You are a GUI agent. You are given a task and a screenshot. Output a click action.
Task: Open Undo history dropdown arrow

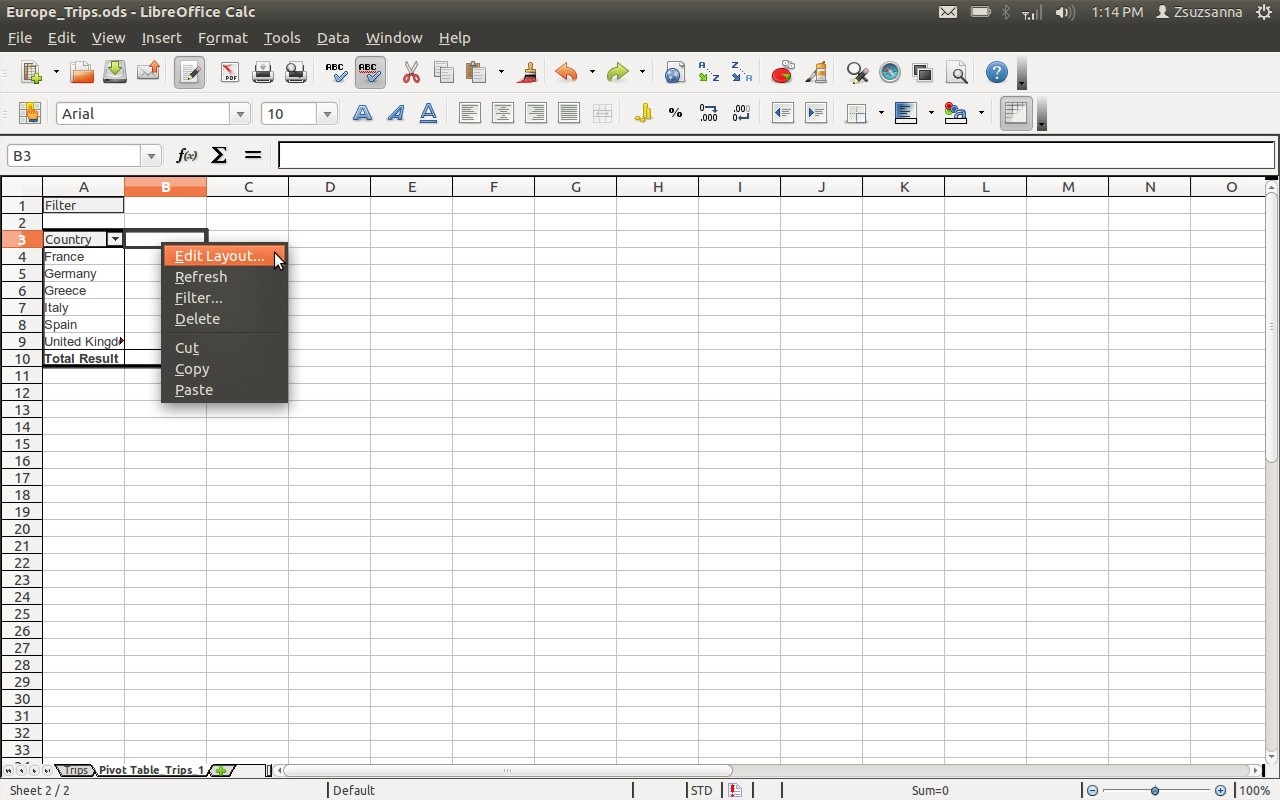pos(591,73)
